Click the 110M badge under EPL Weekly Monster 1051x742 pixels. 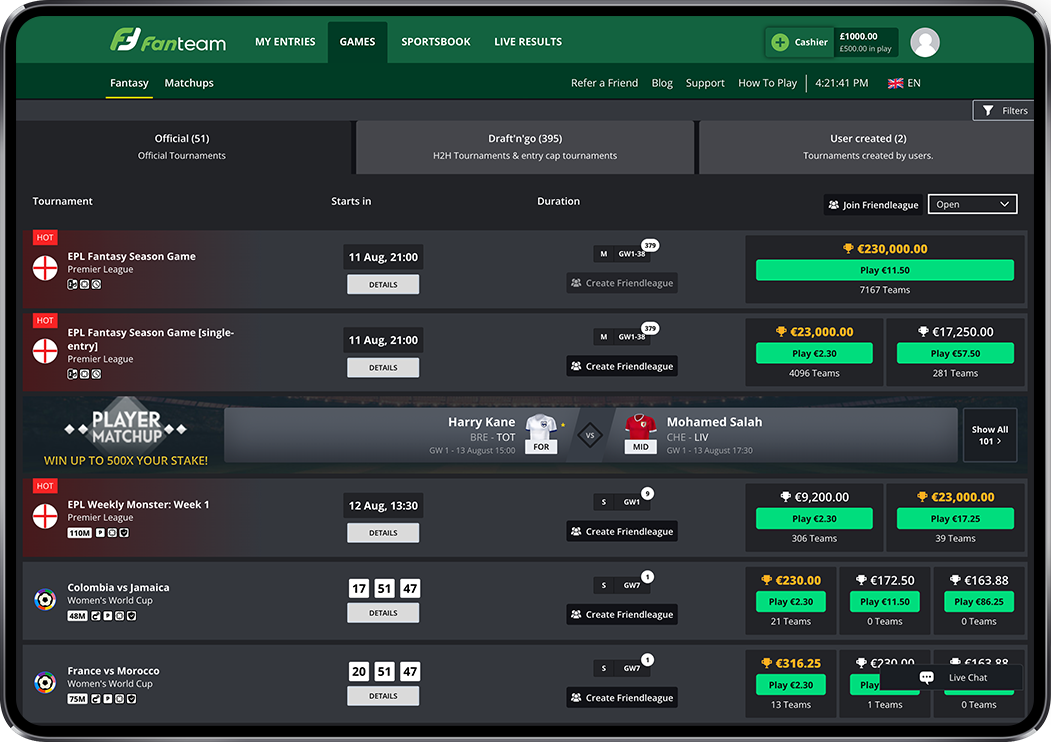[79, 533]
